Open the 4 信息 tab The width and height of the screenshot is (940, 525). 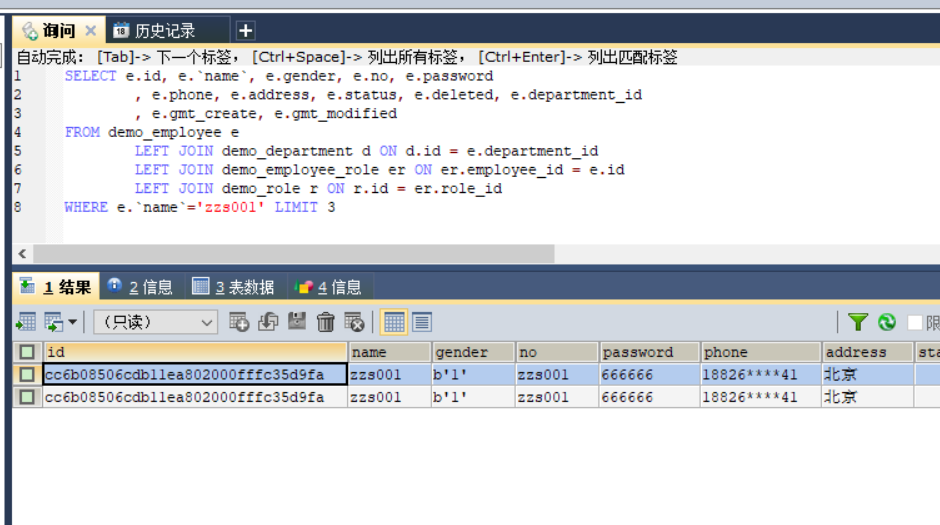[x=329, y=287]
